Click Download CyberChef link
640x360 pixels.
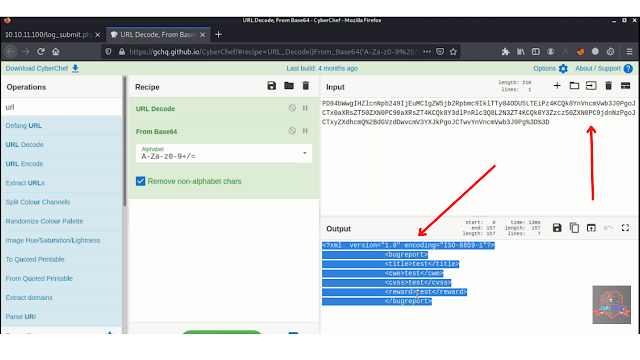[42, 69]
